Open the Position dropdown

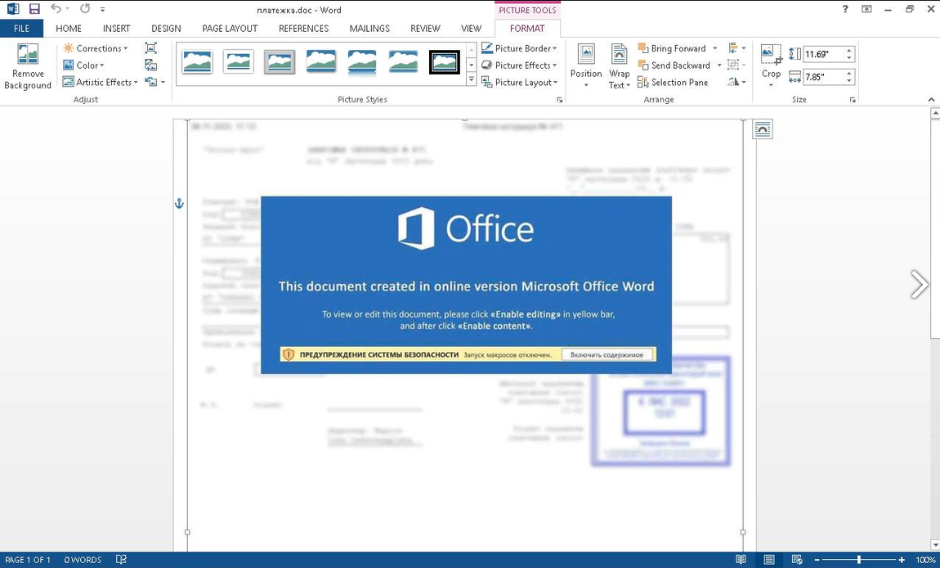(x=586, y=66)
